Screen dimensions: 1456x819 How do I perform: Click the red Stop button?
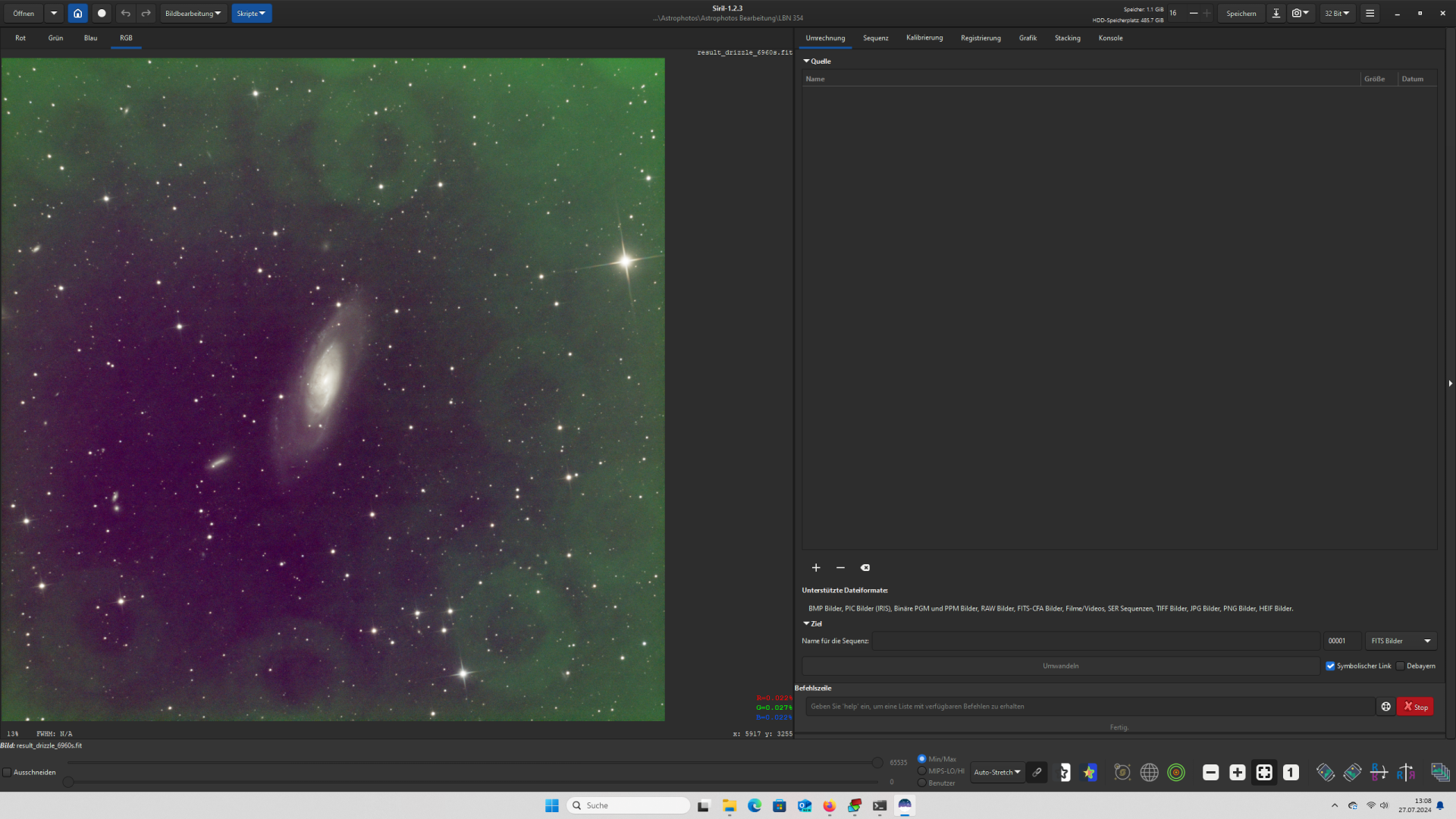[x=1415, y=706]
